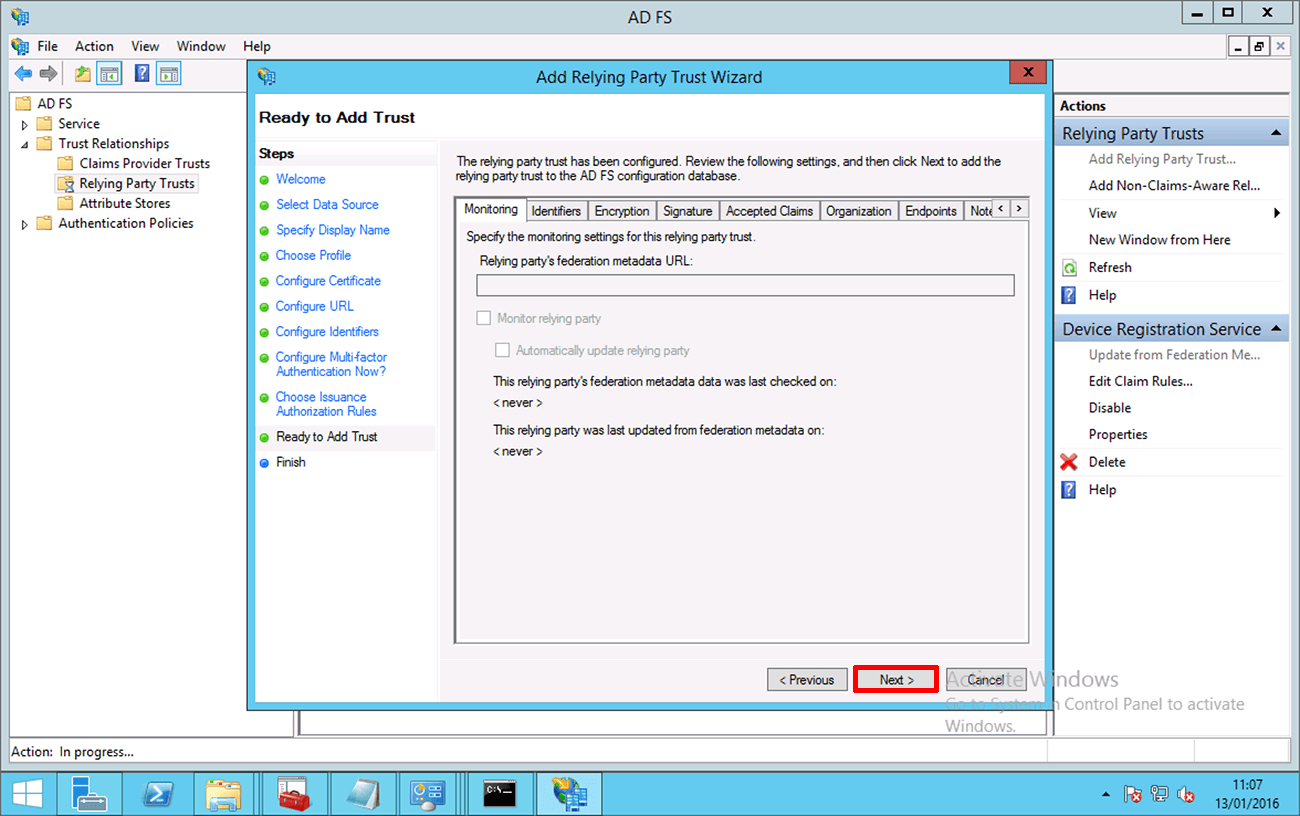Image resolution: width=1300 pixels, height=816 pixels.
Task: Open the Window menu
Action: coord(201,46)
